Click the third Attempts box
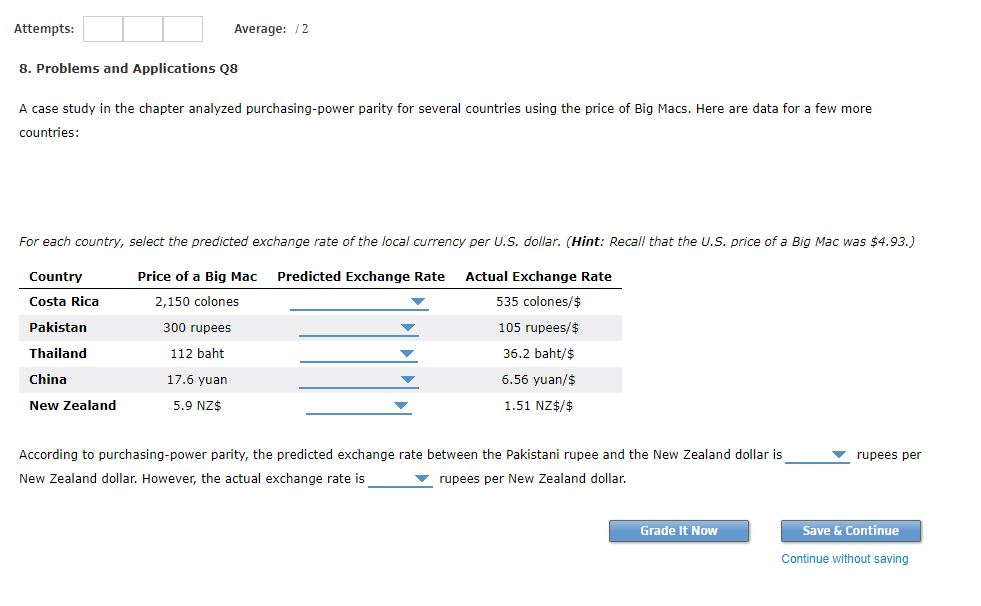Screen dimensions: 981x606 [x=182, y=28]
